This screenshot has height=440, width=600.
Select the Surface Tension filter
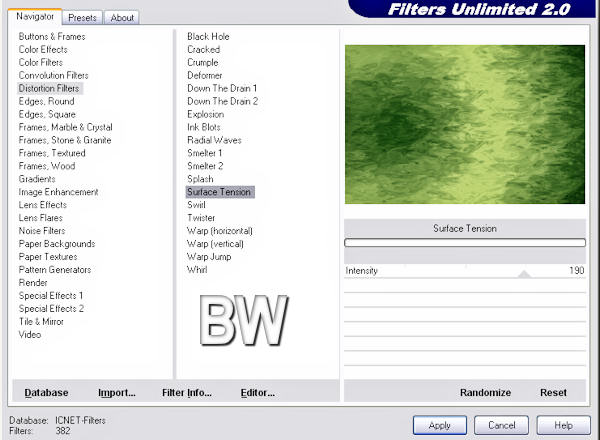click(x=219, y=192)
